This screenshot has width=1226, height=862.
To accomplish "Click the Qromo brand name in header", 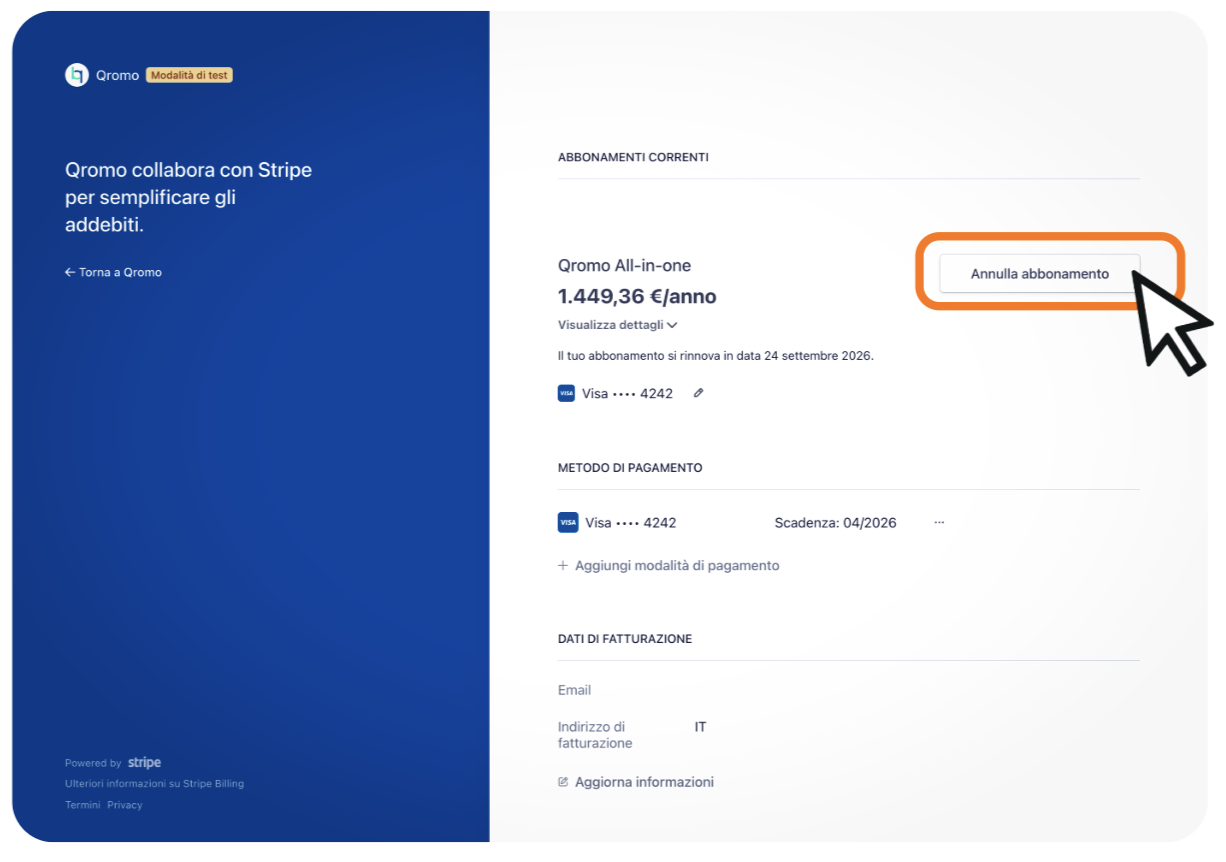I will pos(118,75).
